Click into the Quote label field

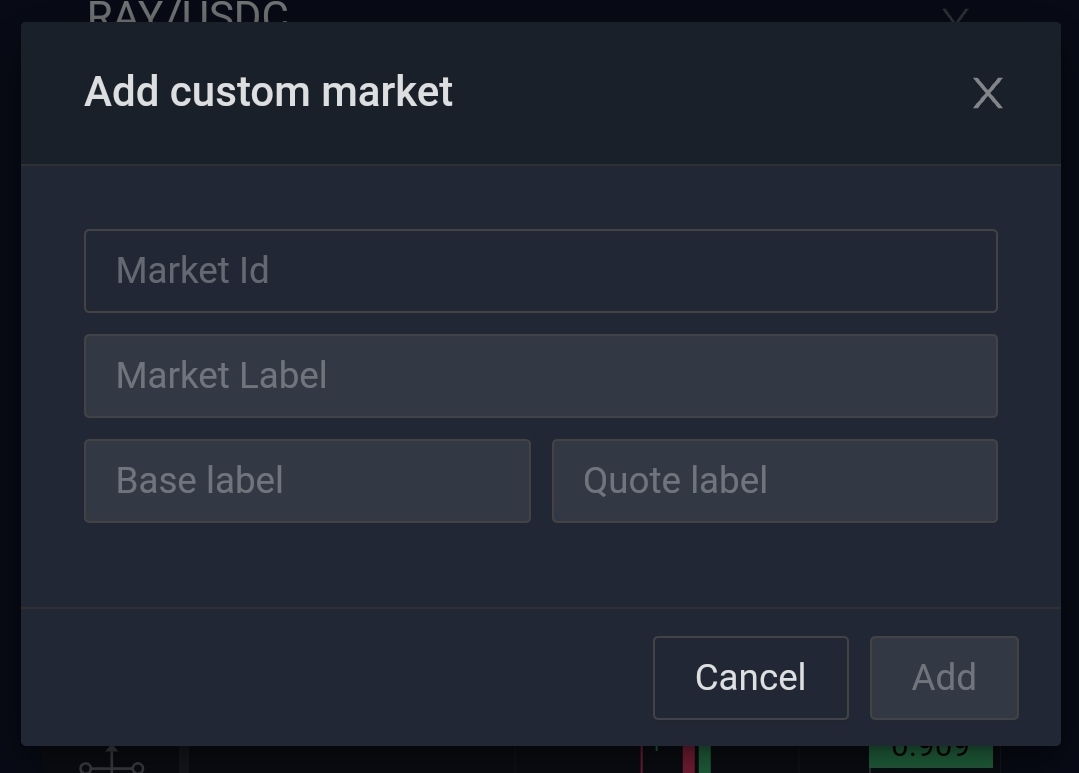click(x=774, y=481)
